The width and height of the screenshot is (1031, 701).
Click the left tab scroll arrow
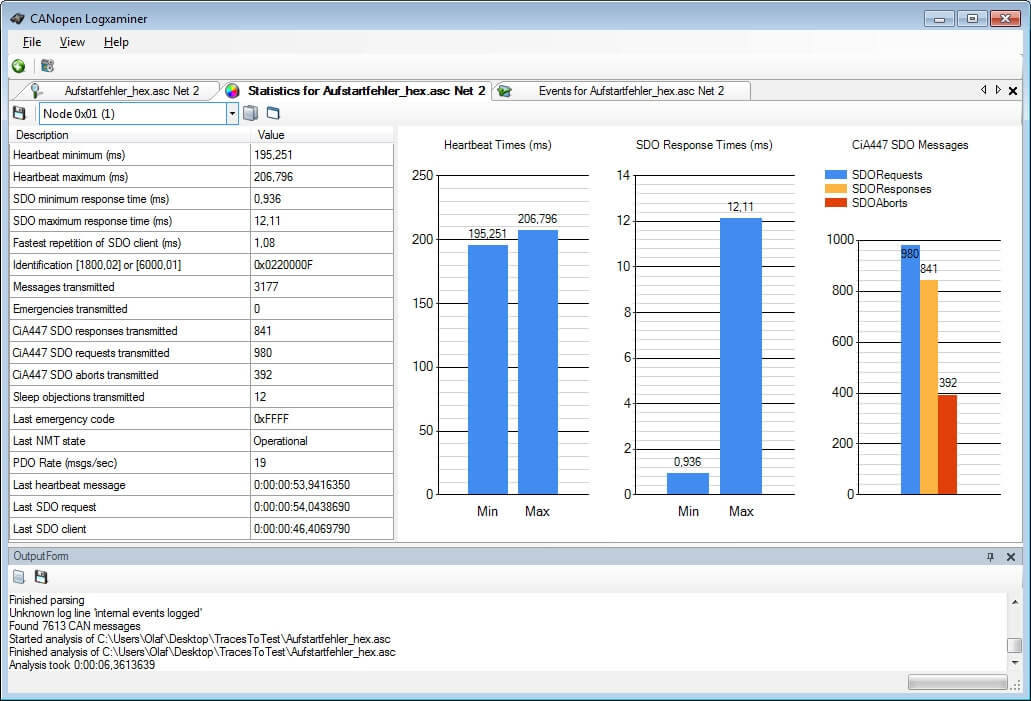click(981, 89)
